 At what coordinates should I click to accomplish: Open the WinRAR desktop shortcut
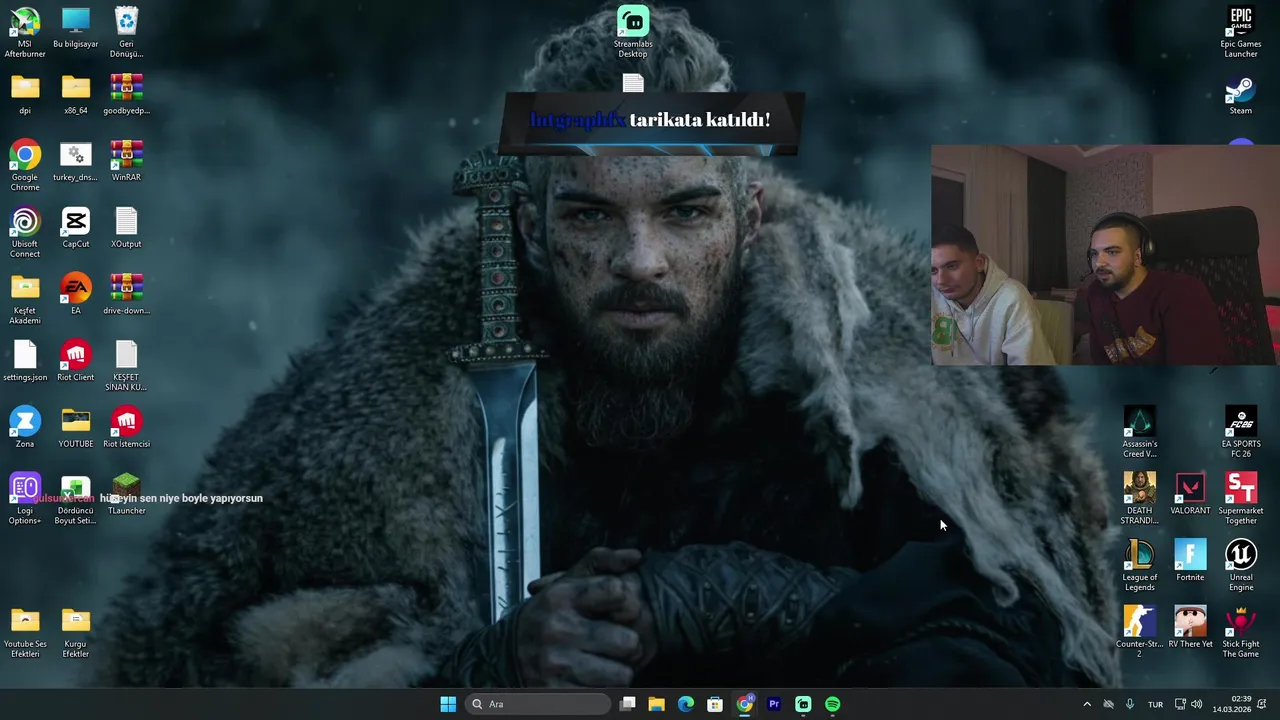pos(126,161)
